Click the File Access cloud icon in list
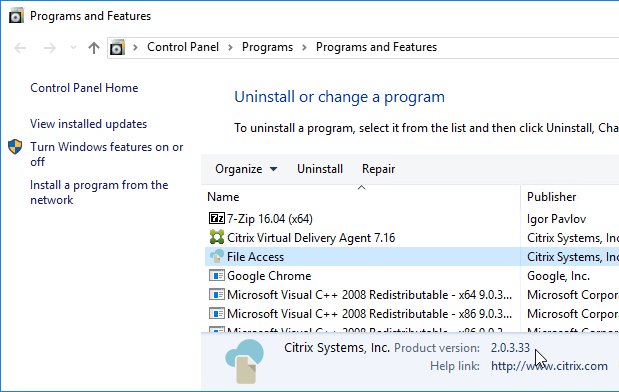The image size is (619, 392). coord(216,256)
